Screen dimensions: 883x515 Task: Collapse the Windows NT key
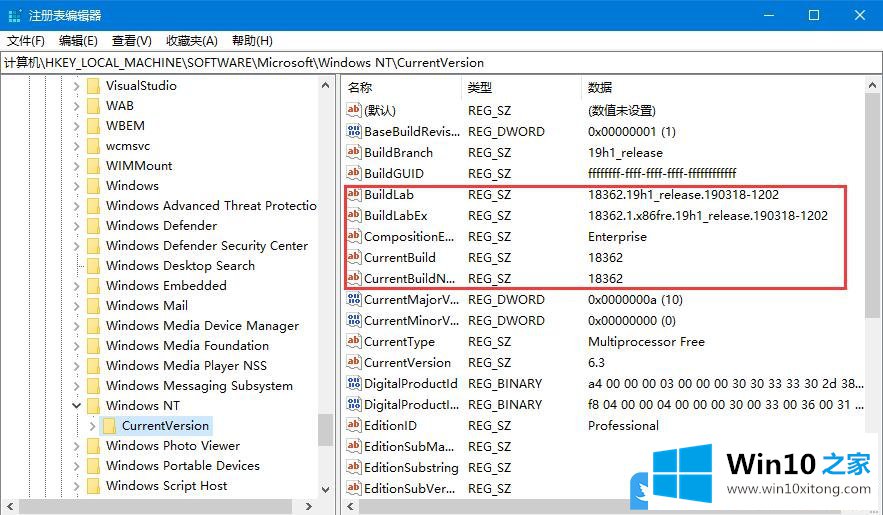pos(77,405)
